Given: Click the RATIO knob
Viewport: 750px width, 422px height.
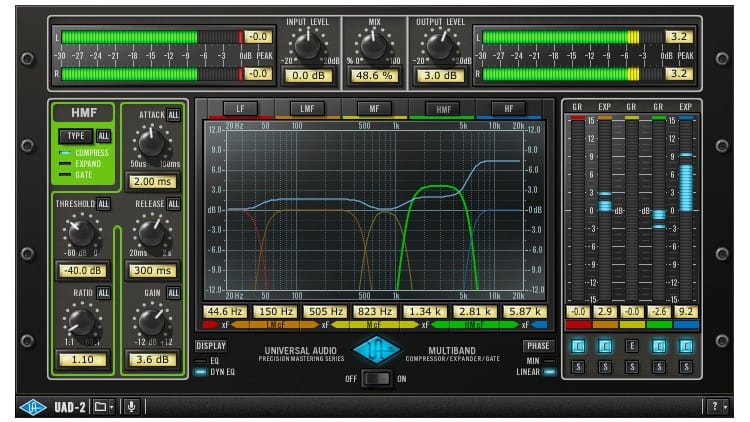Looking at the screenshot, I should (81, 322).
